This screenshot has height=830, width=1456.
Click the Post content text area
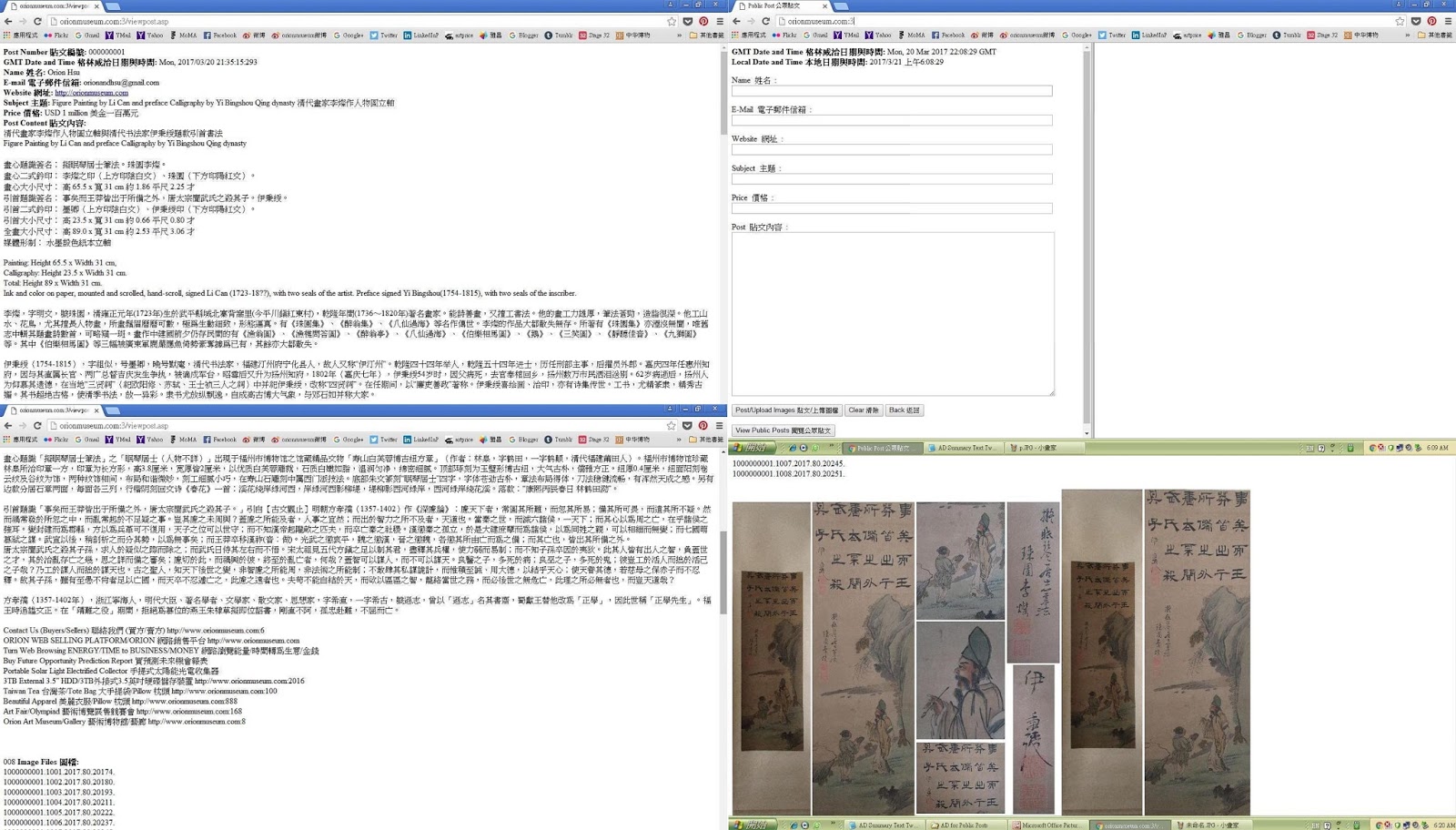[893, 314]
